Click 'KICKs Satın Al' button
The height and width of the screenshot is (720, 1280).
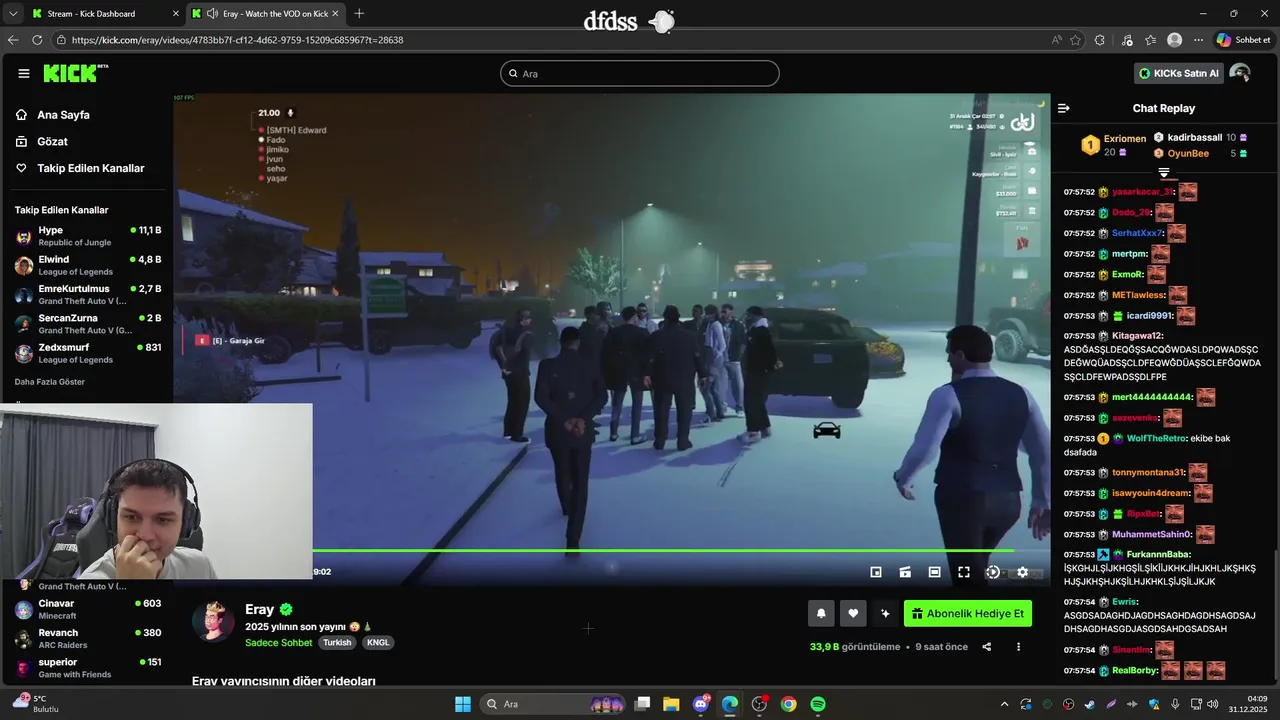click(x=1179, y=73)
